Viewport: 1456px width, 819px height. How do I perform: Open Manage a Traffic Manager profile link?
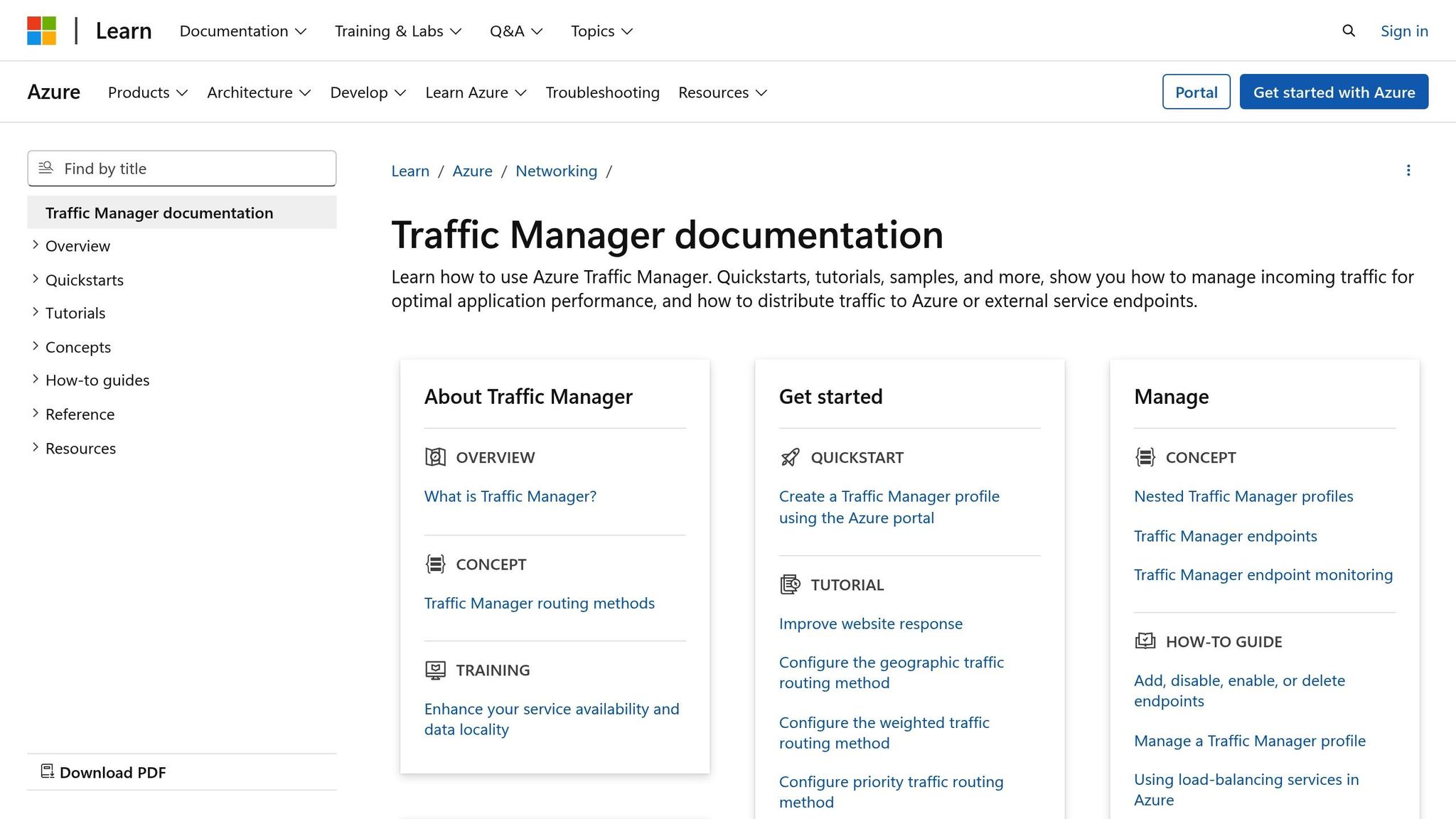point(1249,741)
